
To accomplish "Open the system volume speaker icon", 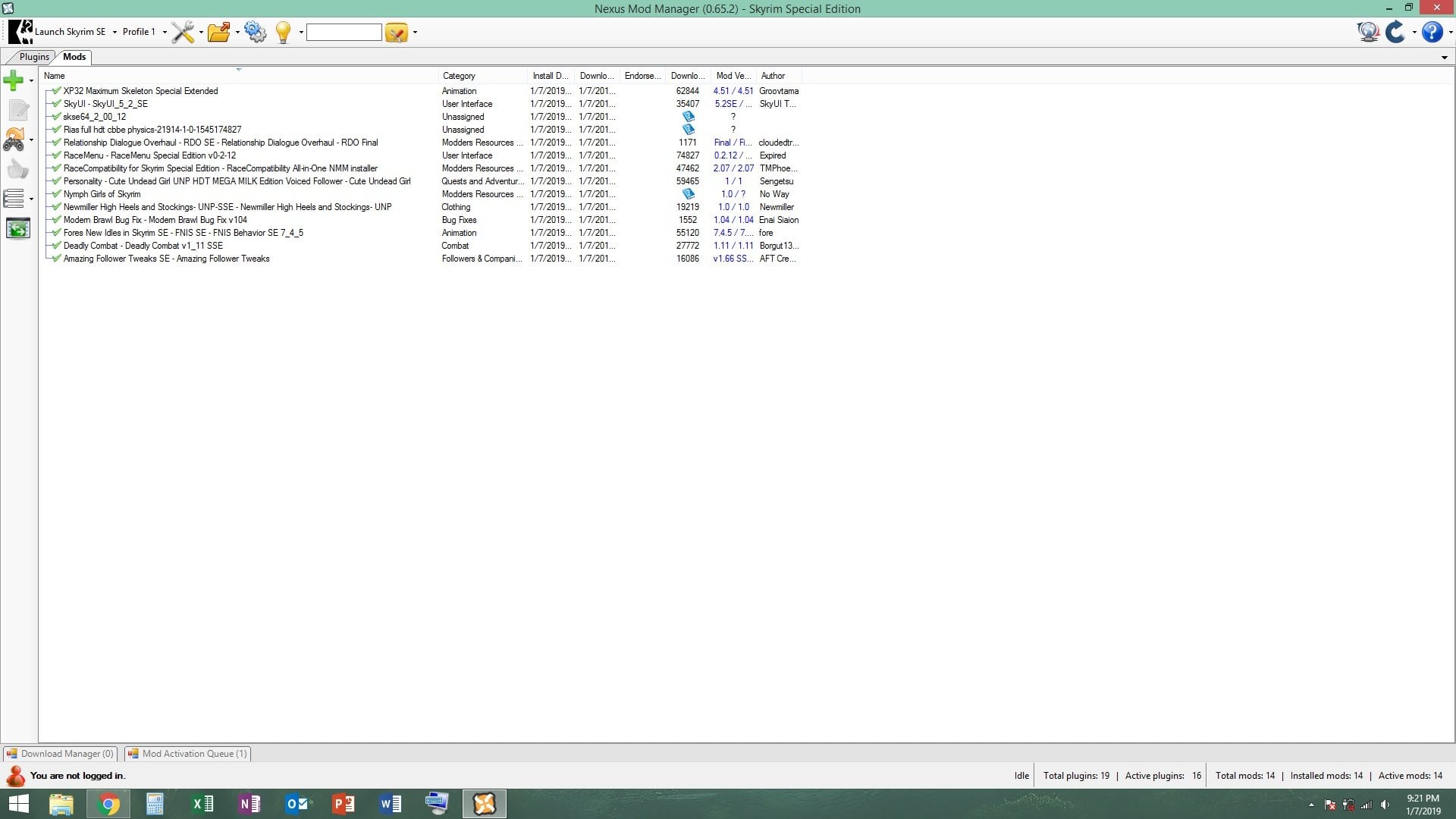I will [1385, 805].
